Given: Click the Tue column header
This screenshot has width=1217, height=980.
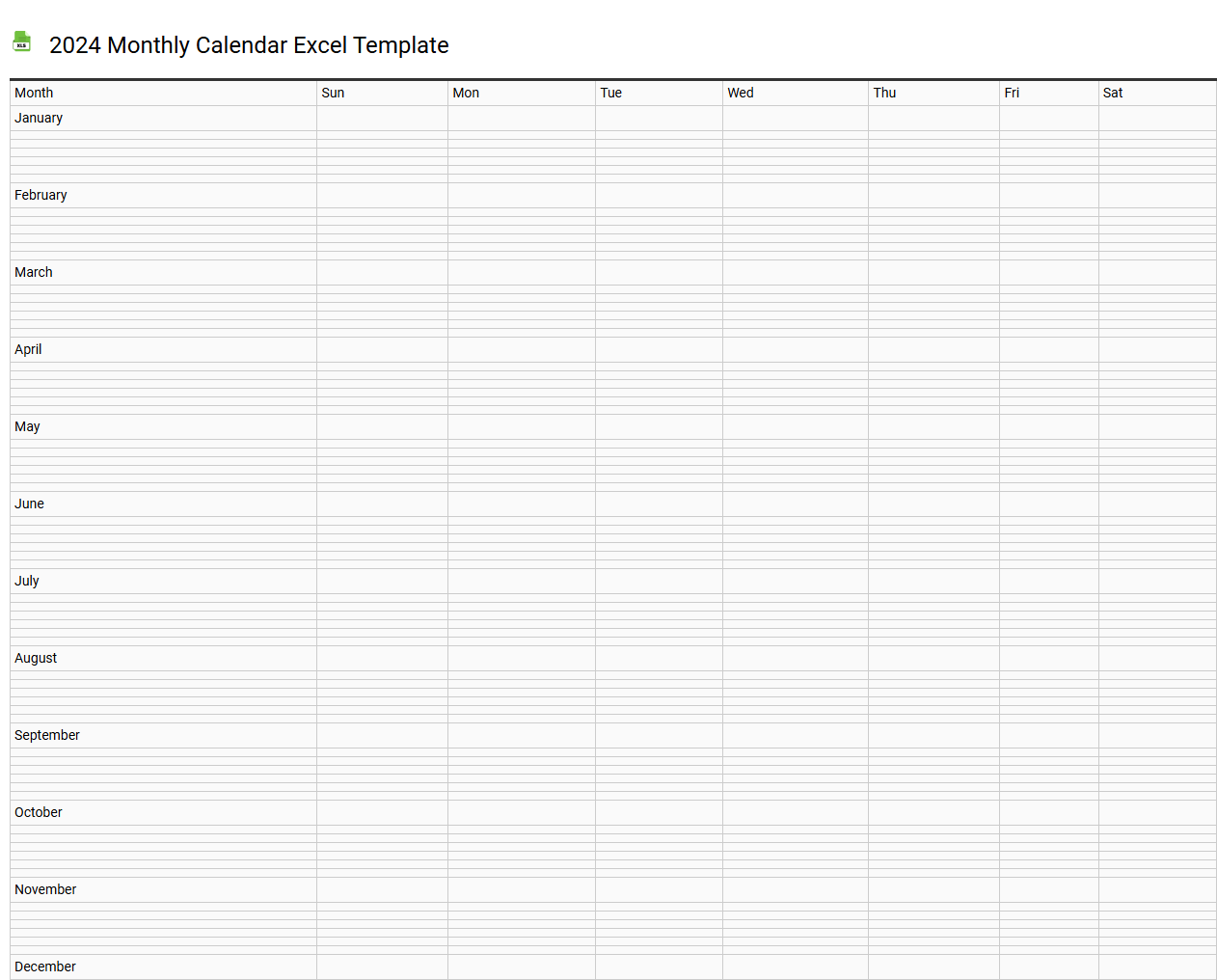Looking at the screenshot, I should tap(611, 93).
